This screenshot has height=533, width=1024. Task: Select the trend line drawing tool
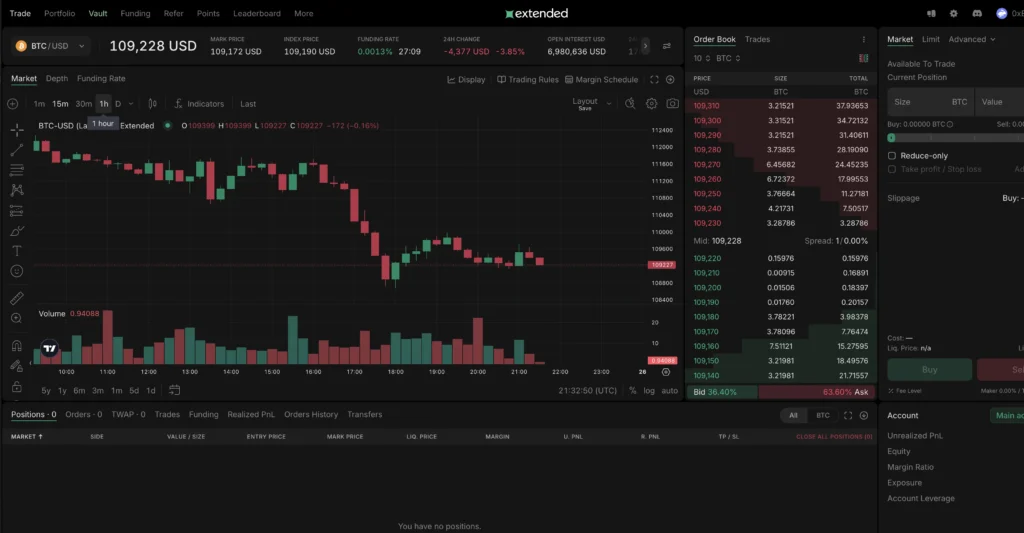point(17,150)
